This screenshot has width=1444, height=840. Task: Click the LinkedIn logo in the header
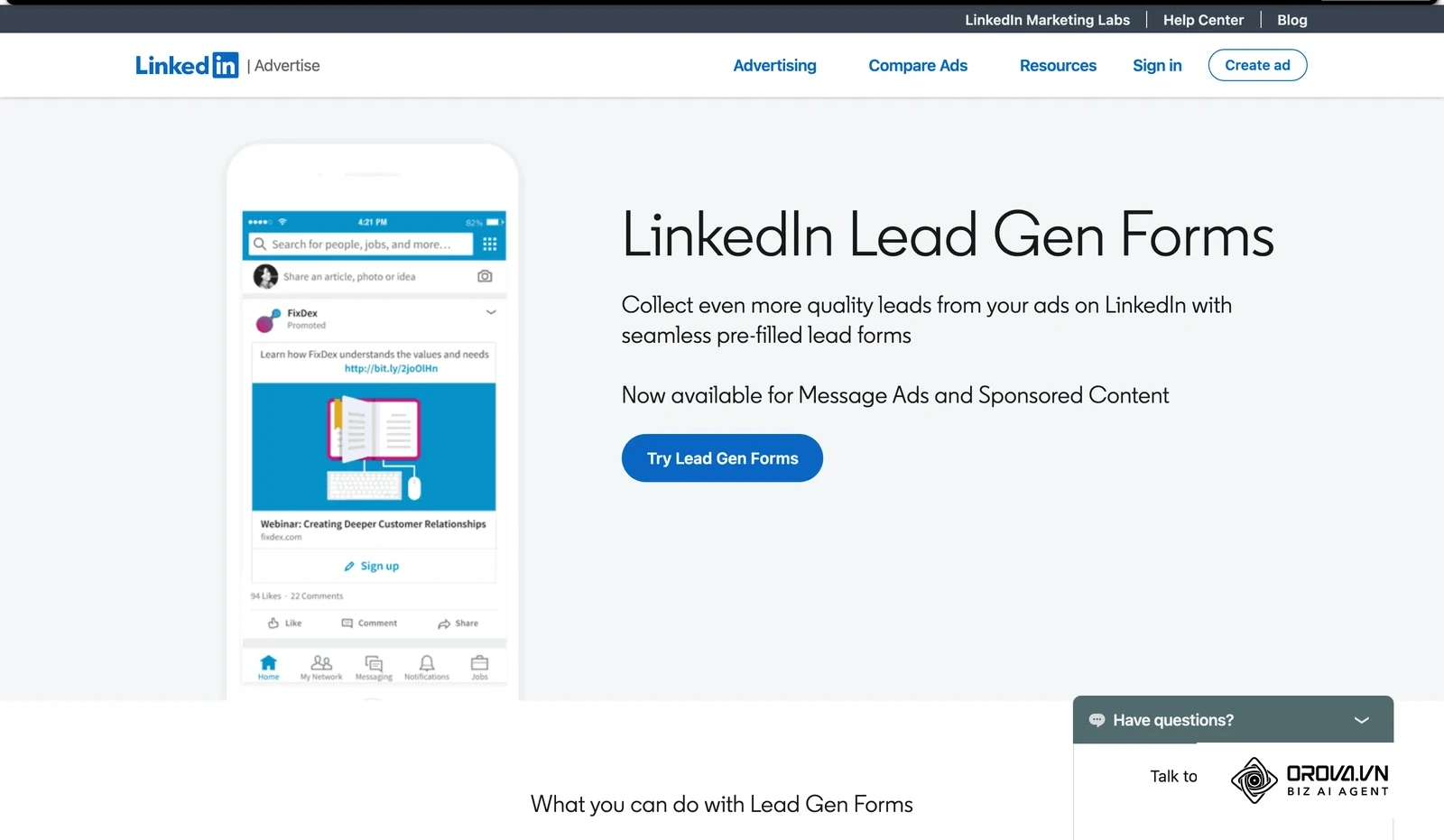[187, 65]
